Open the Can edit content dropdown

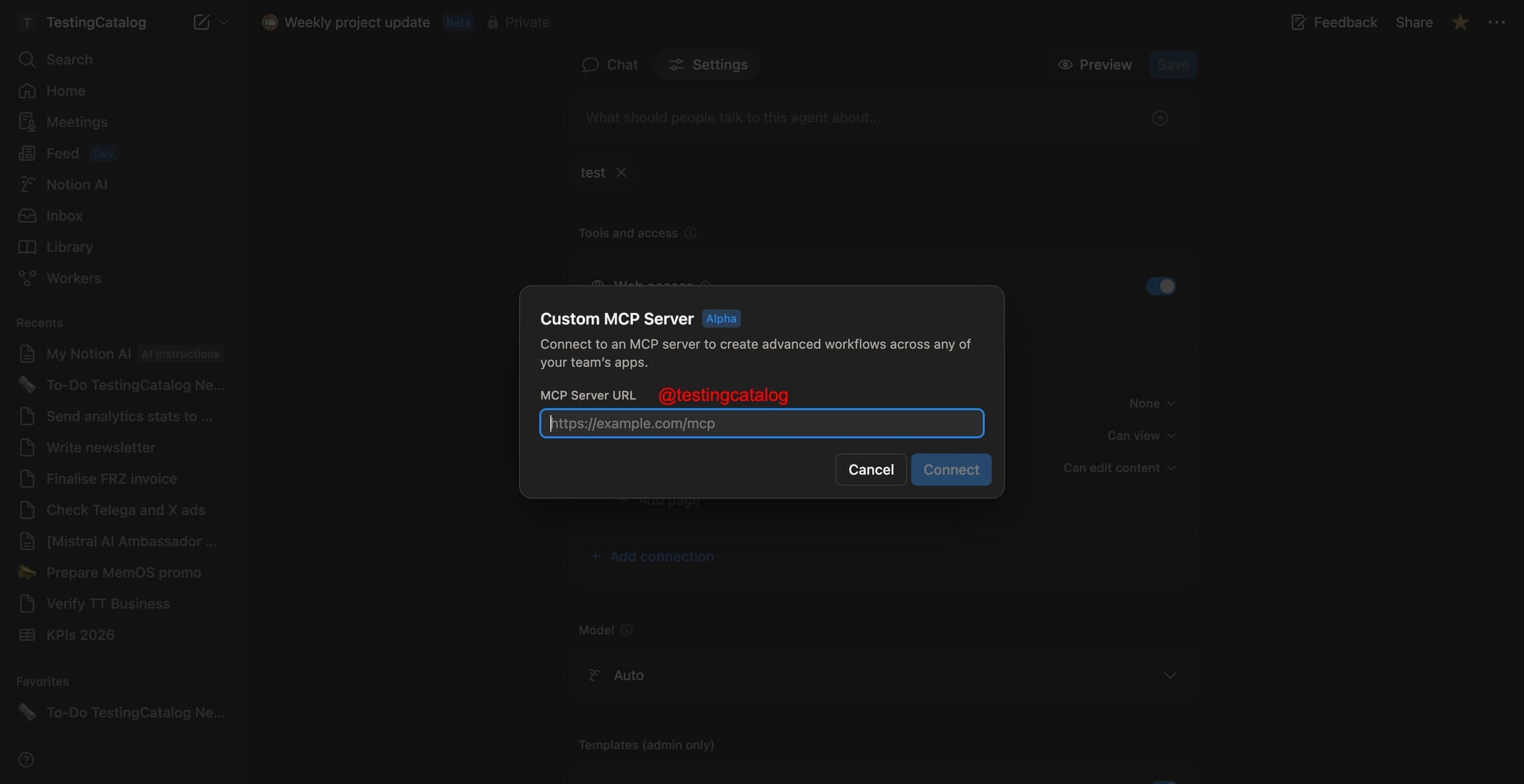point(1120,468)
